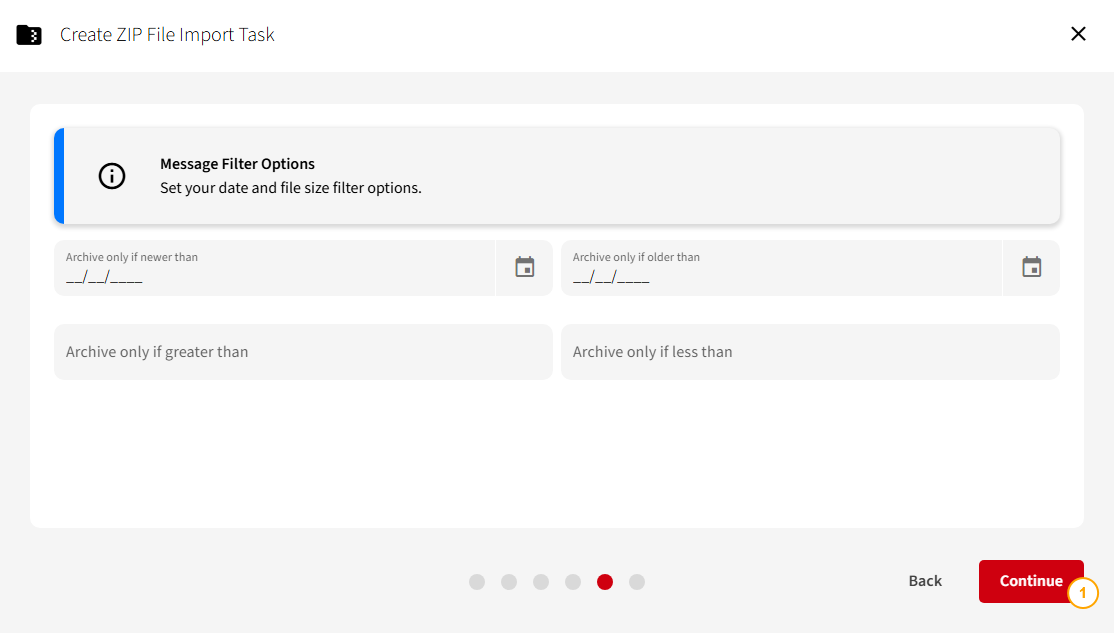This screenshot has width=1114, height=633.
Task: Click the numbered badge near Continue
Action: [x=1083, y=593]
